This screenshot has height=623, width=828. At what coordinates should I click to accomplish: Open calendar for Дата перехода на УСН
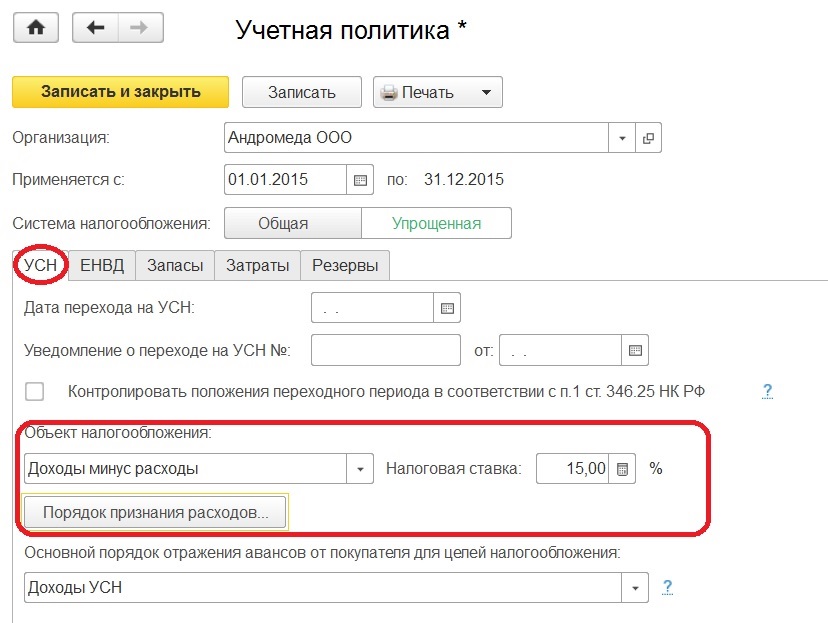pos(447,308)
